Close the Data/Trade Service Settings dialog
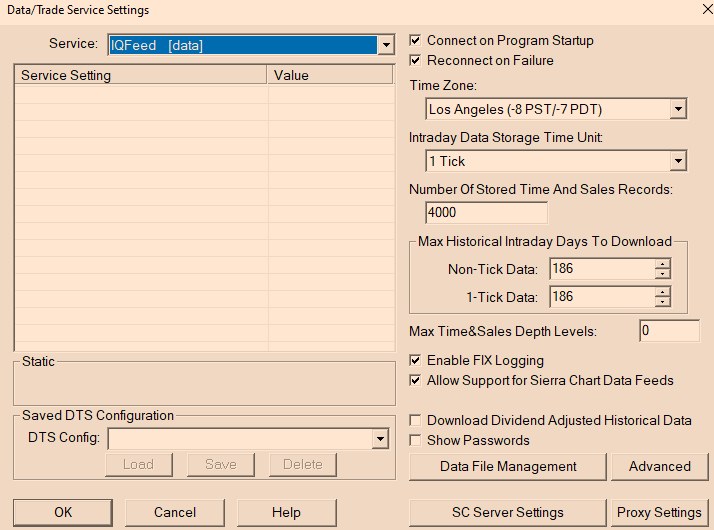The width and height of the screenshot is (714, 530). 707,9
